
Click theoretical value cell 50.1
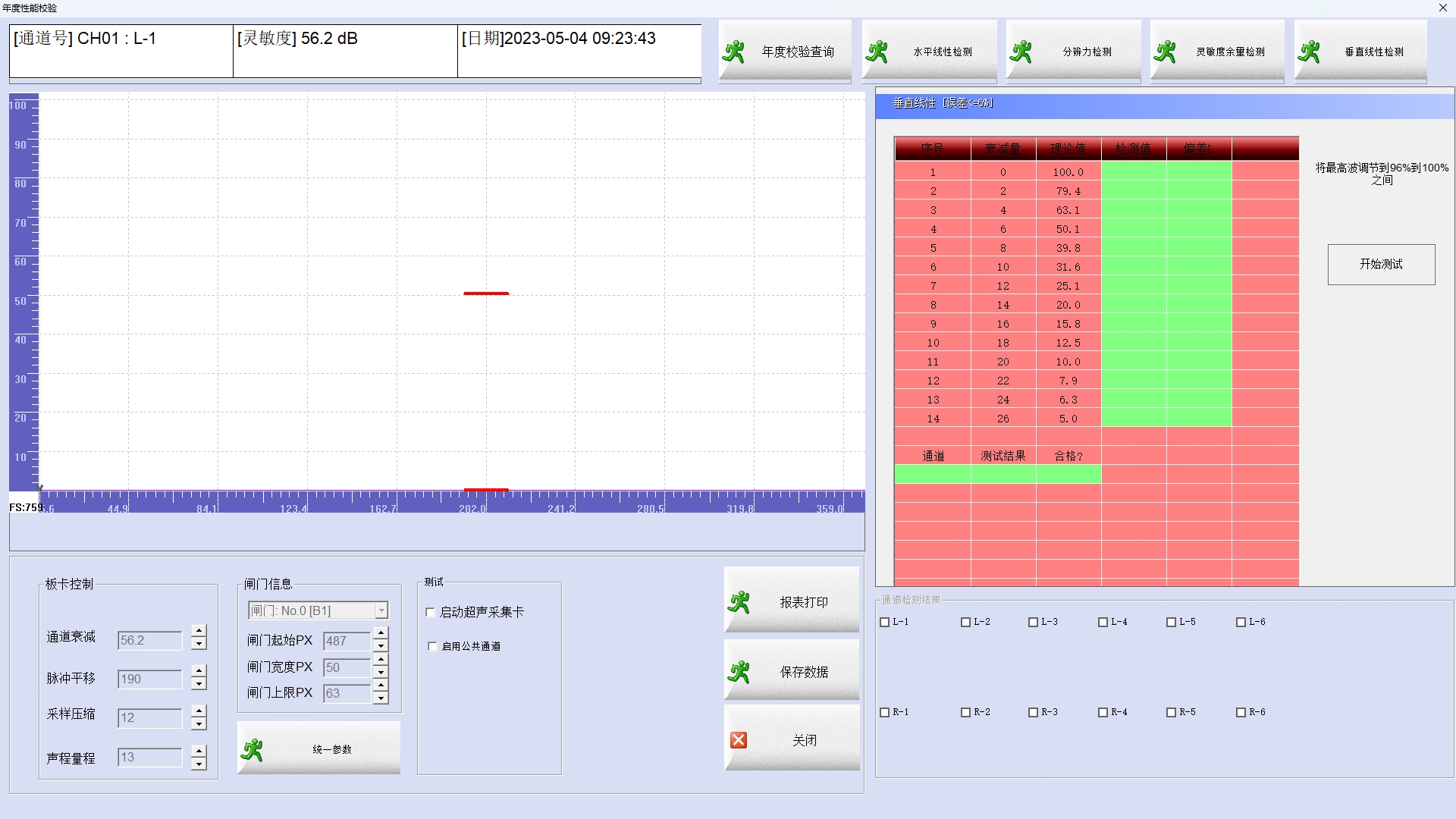(x=1068, y=229)
